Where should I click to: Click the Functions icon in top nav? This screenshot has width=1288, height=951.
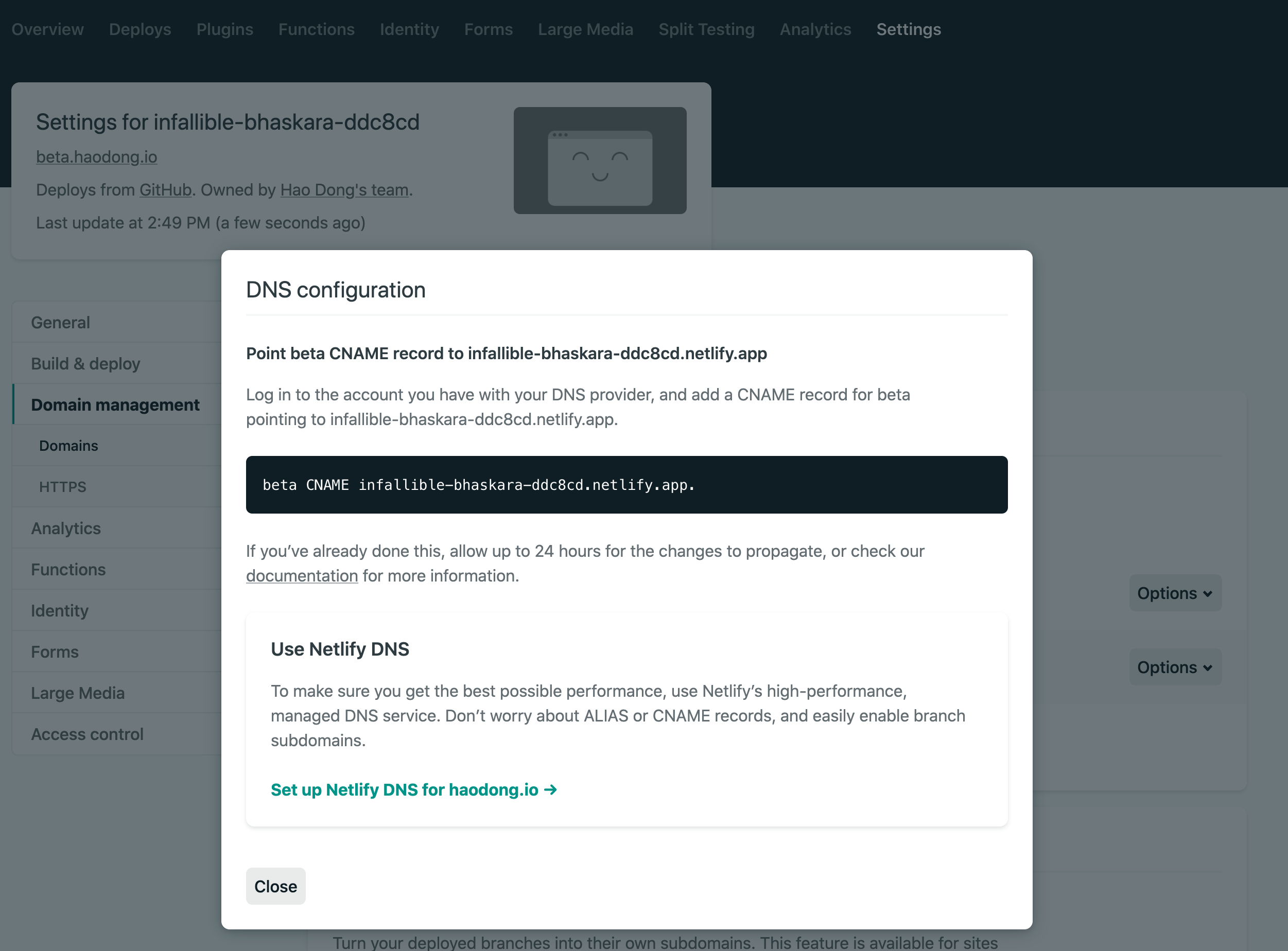pyautogui.click(x=316, y=29)
